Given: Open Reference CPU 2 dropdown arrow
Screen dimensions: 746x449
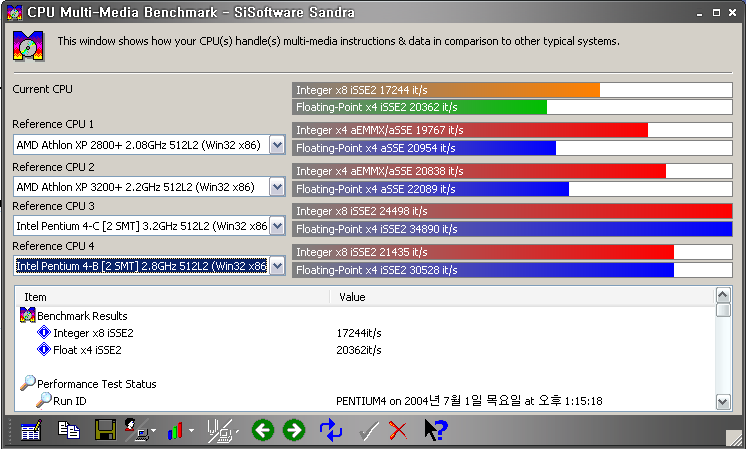Looking at the screenshot, I should click(277, 186).
